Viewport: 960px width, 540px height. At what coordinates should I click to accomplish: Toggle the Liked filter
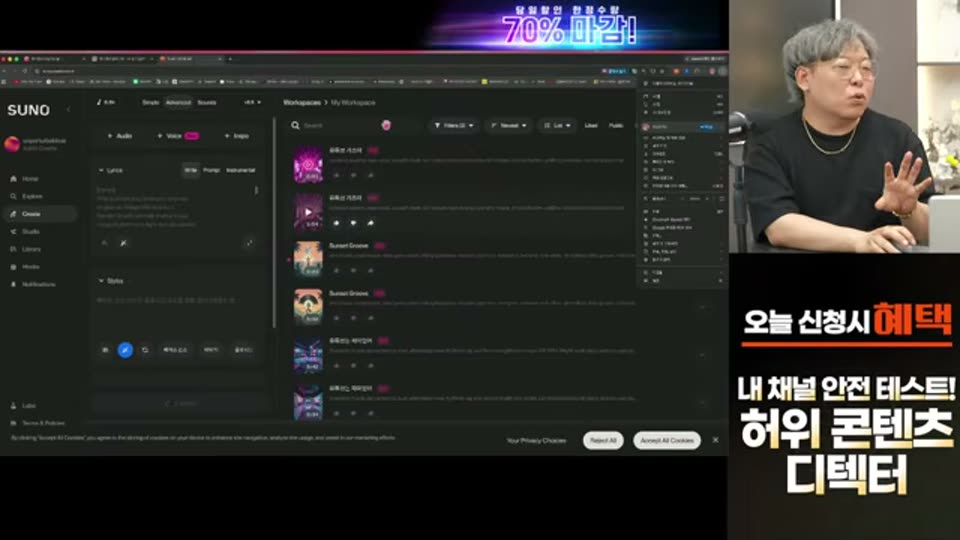tap(591, 126)
